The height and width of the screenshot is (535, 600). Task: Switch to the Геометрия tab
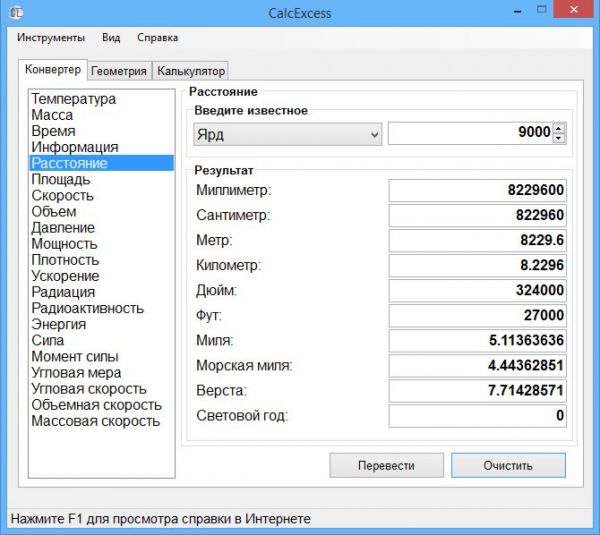click(119, 71)
